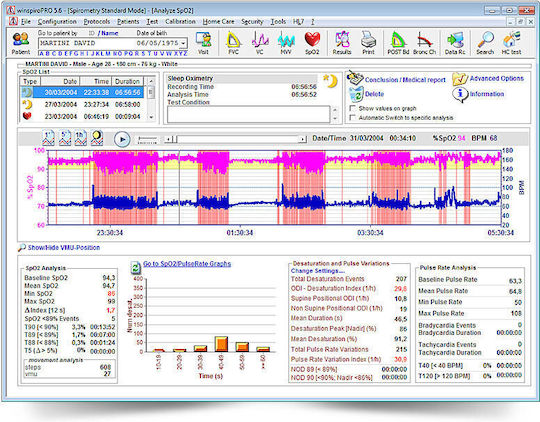Click the Type column header
Image resolution: width=540 pixels, height=422 pixels.
[x=31, y=82]
